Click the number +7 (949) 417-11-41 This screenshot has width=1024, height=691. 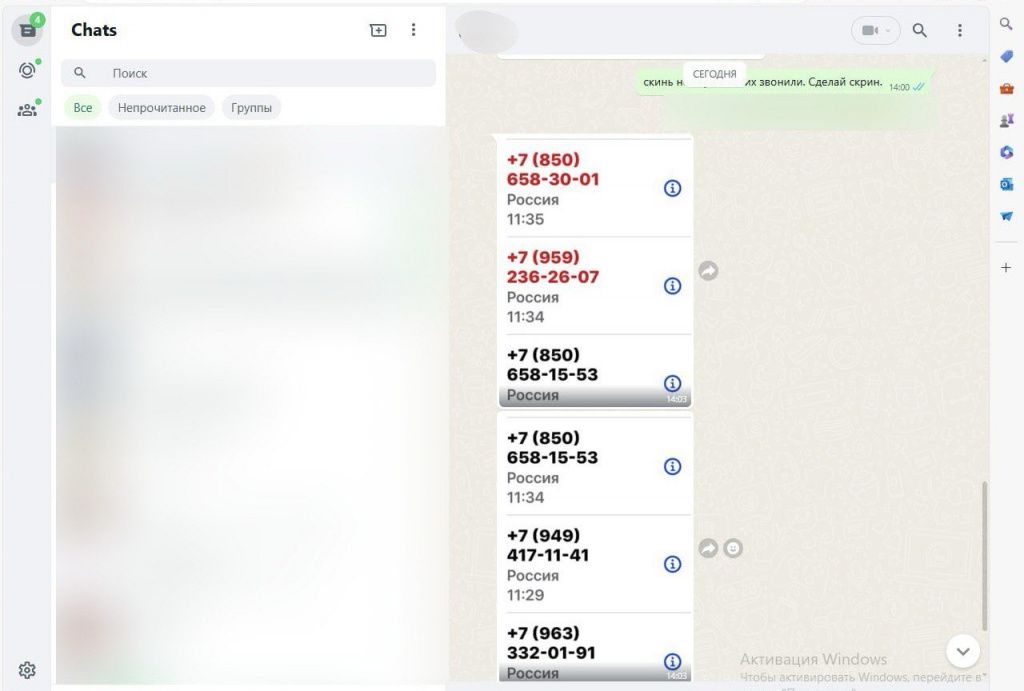click(x=548, y=545)
